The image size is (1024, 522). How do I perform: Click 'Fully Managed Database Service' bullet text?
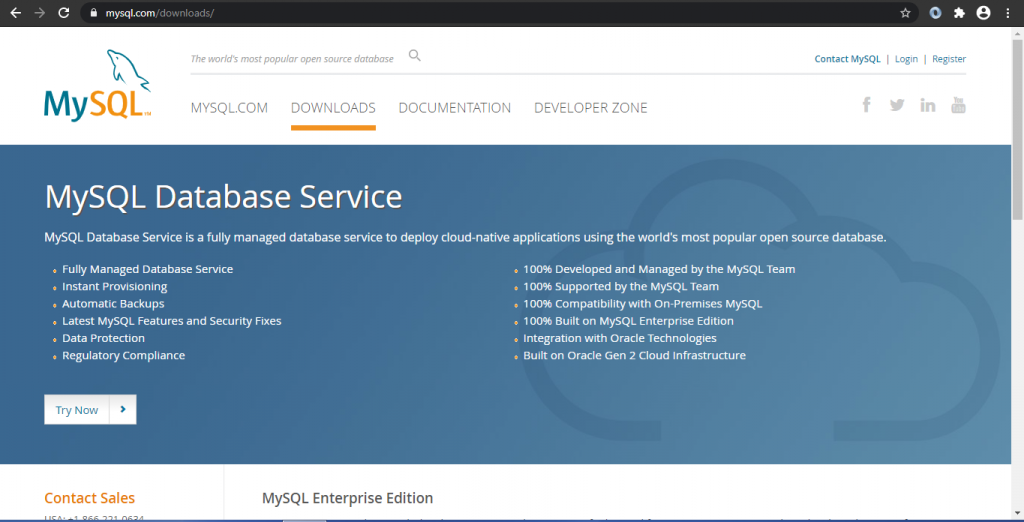[x=148, y=269]
